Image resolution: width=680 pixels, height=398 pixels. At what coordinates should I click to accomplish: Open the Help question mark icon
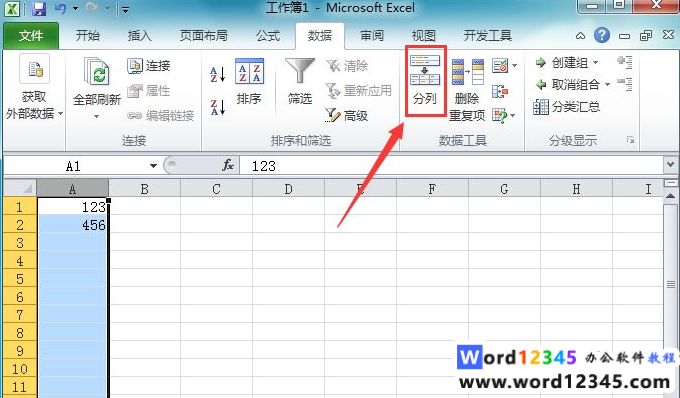tap(602, 35)
